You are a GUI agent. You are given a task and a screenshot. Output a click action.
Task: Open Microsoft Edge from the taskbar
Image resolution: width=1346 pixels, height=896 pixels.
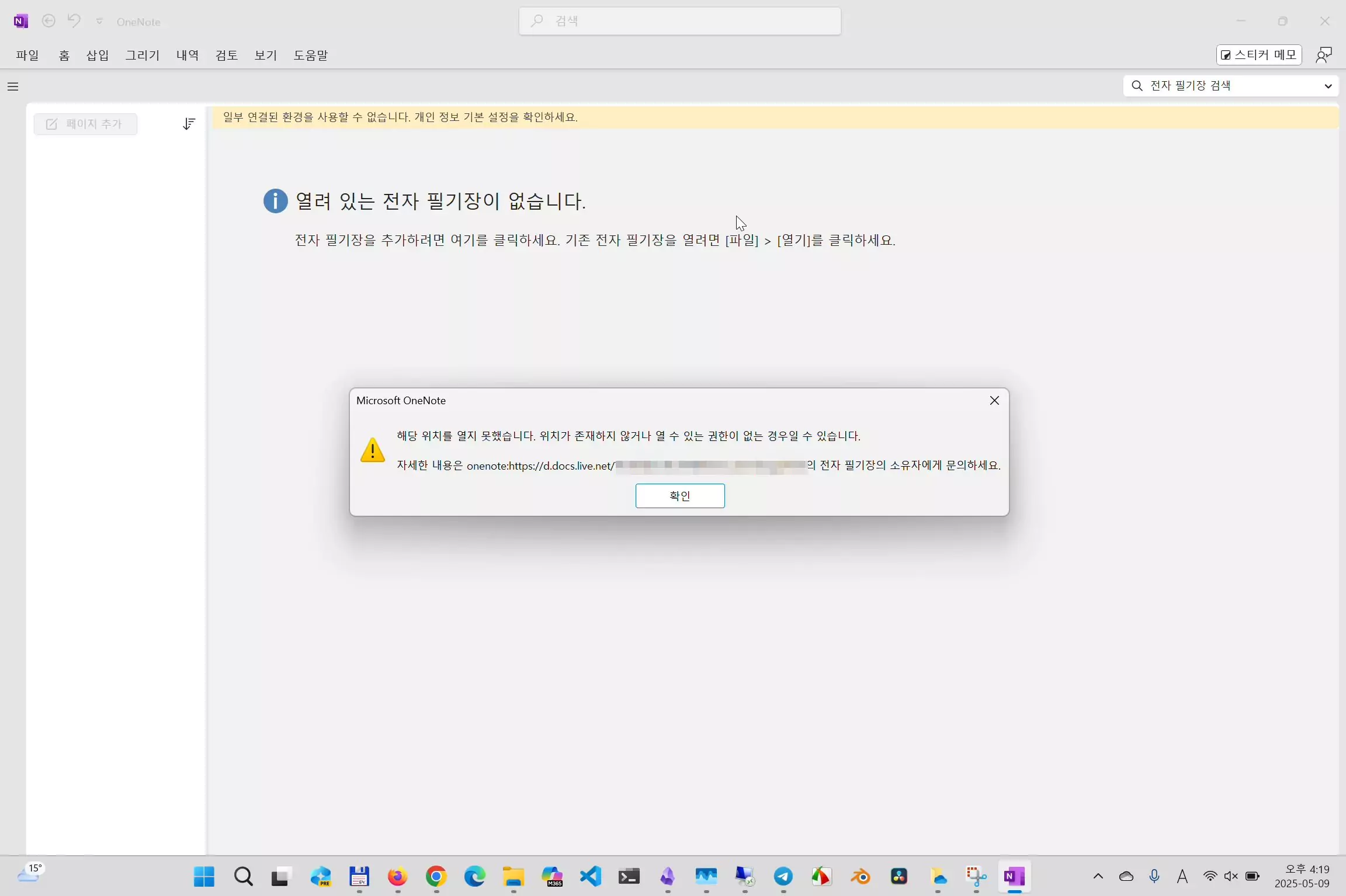coord(474,876)
